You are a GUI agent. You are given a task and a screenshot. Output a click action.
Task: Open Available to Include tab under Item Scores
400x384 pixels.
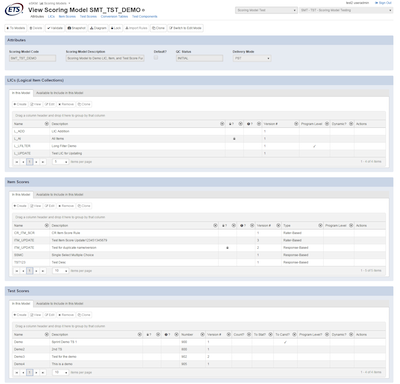[60, 195]
